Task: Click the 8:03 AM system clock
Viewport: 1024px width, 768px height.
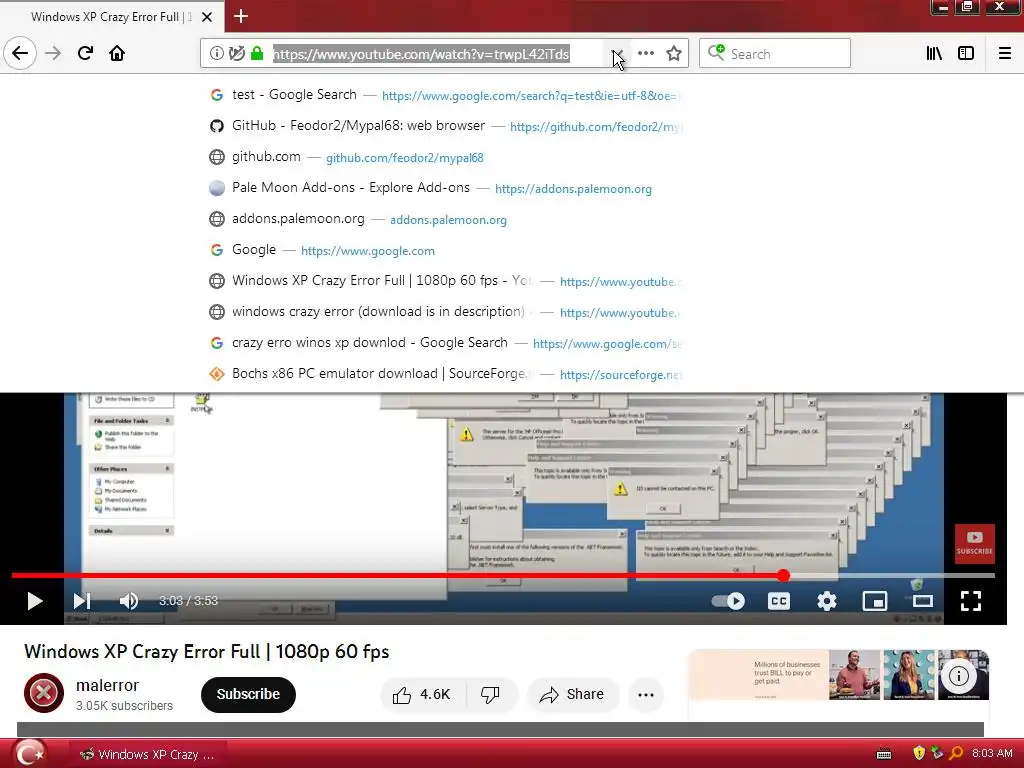Action: tap(992, 754)
